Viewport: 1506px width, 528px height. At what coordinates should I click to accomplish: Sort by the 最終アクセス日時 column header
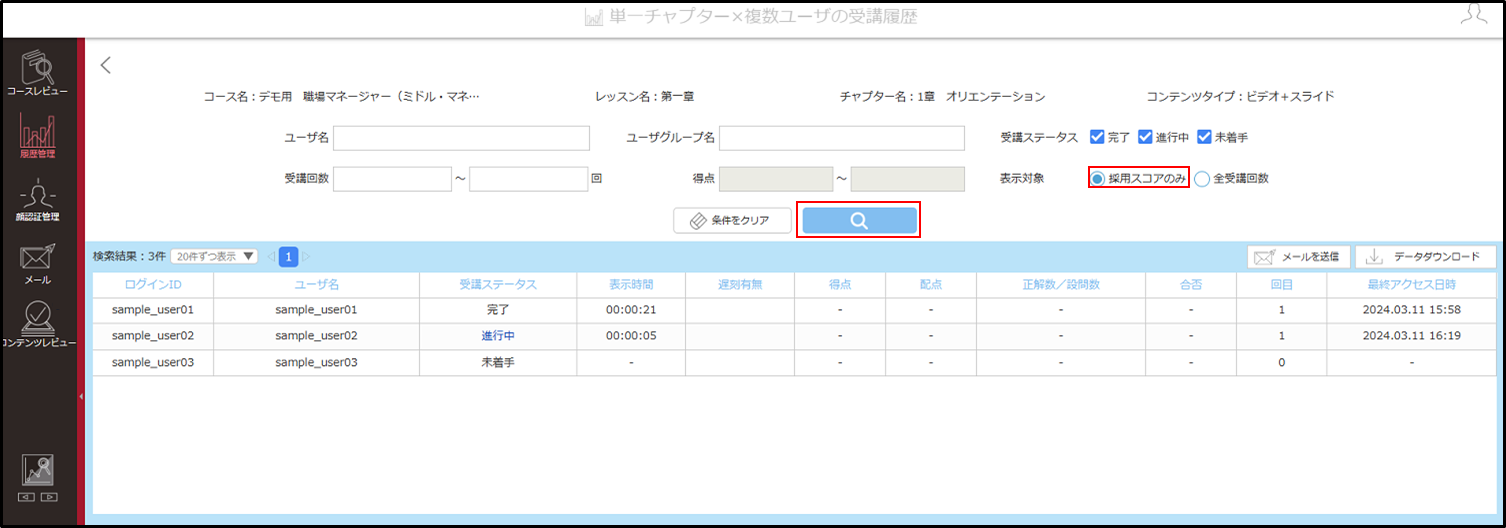tap(1411, 285)
